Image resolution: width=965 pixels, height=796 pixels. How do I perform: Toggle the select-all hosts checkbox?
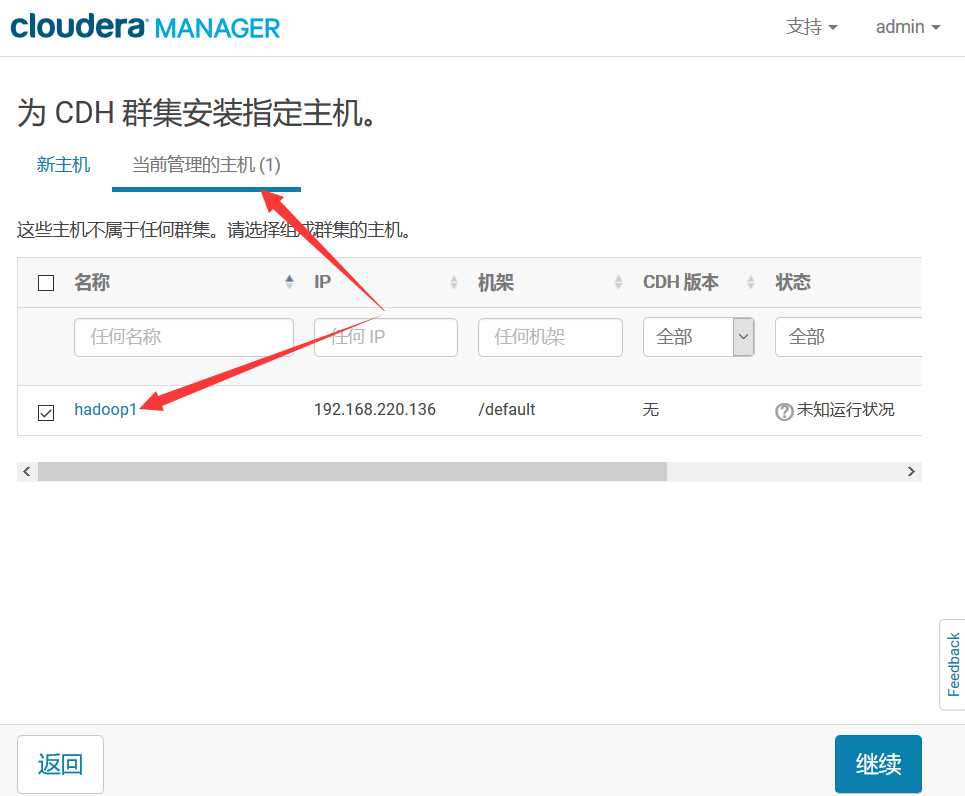pos(46,283)
